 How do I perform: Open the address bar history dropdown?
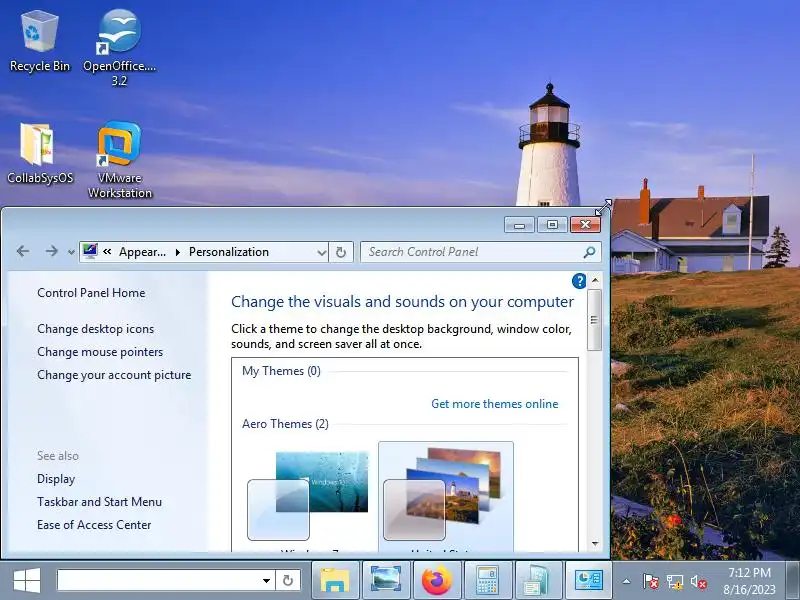click(321, 252)
